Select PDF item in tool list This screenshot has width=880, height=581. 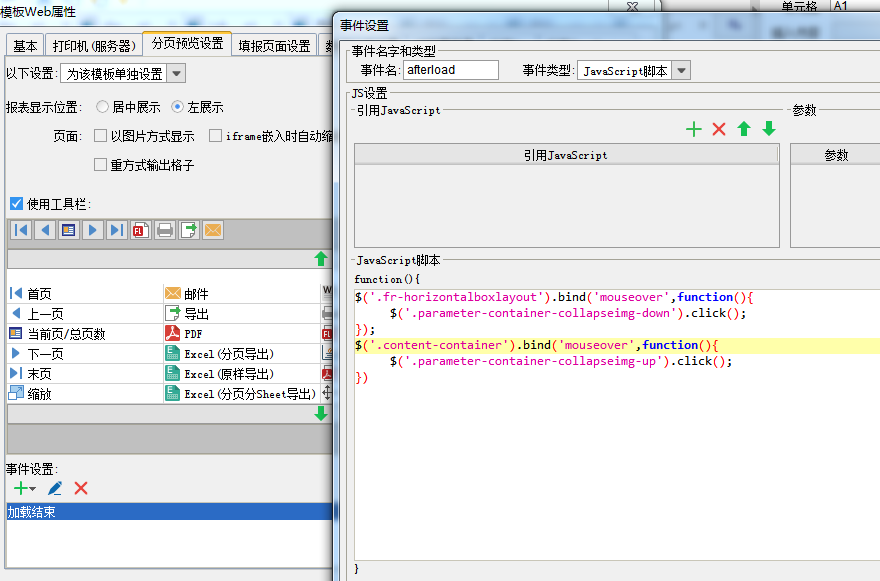(241, 334)
